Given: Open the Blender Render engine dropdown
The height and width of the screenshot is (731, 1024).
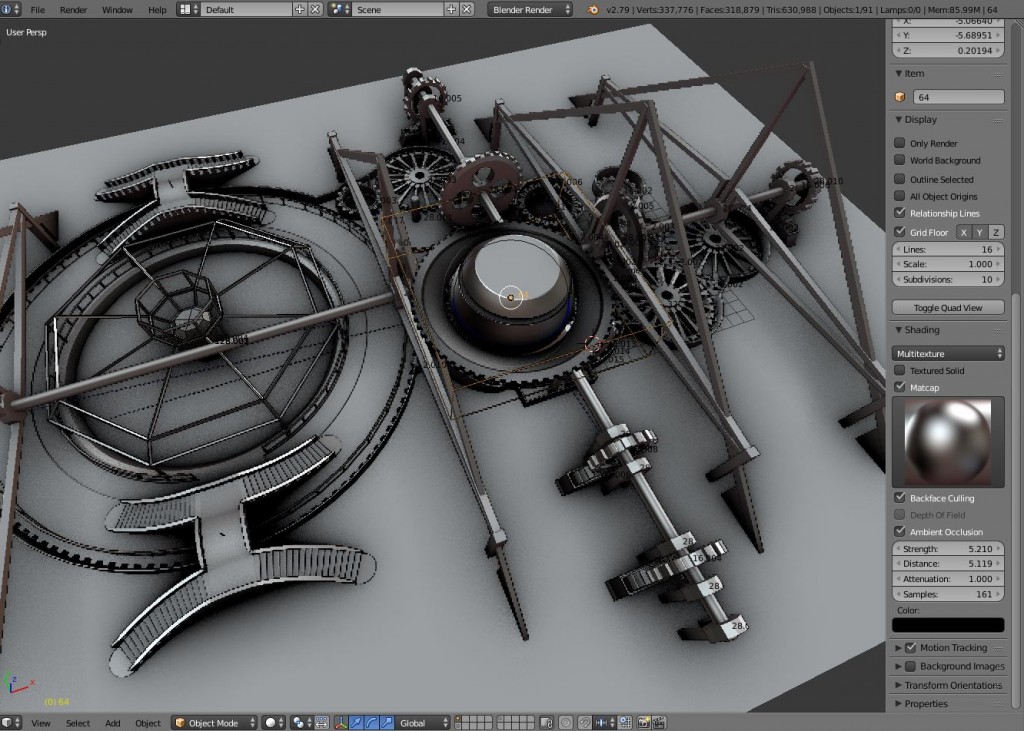Looking at the screenshot, I should coord(530,9).
